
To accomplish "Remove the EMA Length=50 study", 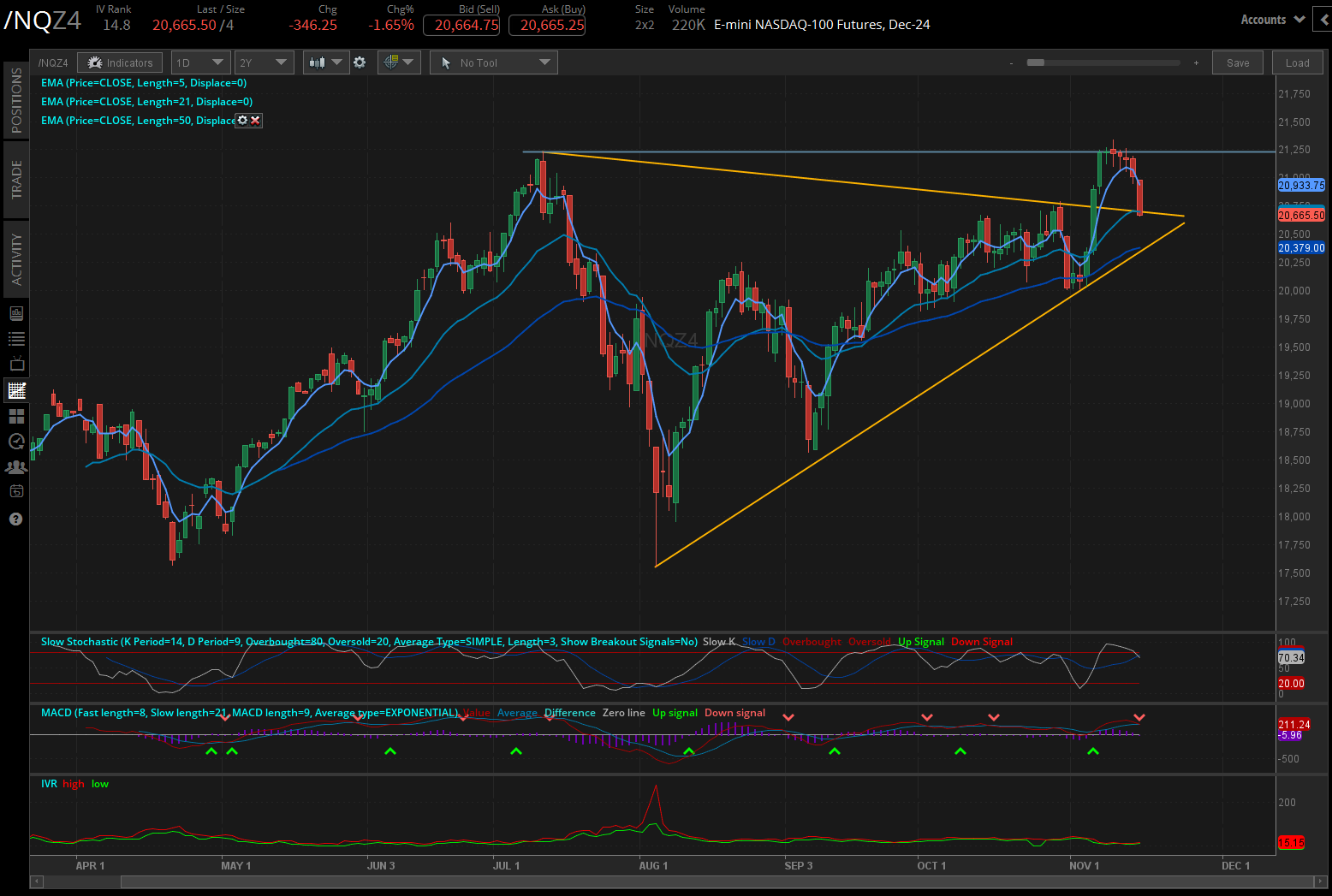I will [256, 120].
